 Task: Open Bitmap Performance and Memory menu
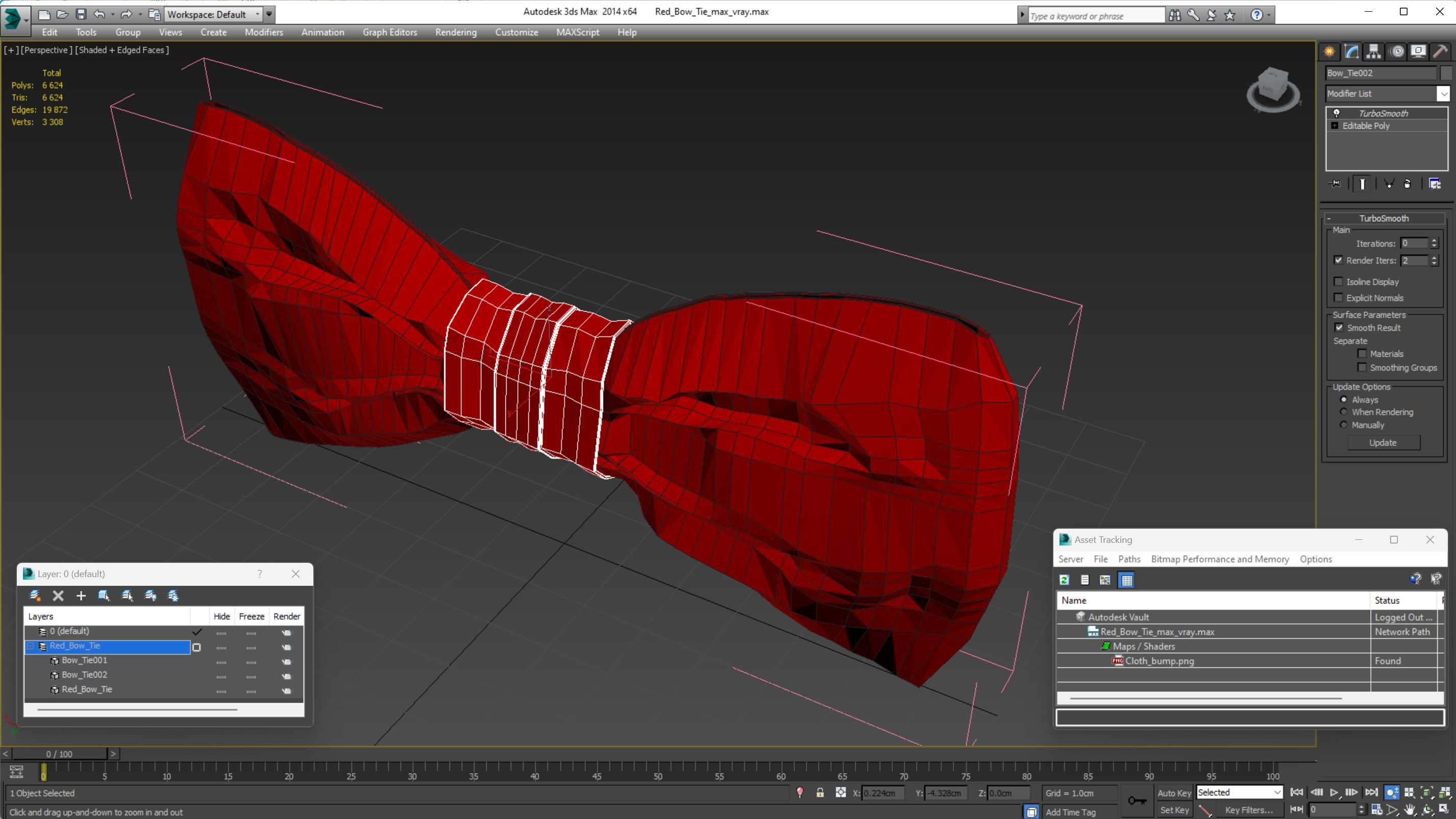click(1220, 558)
